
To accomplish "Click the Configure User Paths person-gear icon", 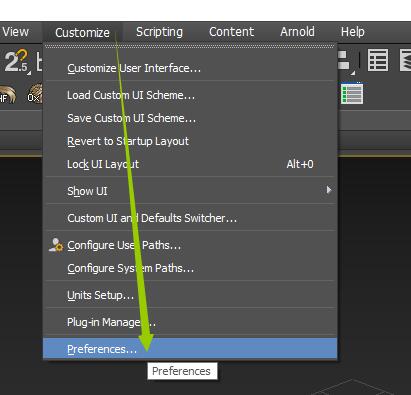I will coord(56,245).
